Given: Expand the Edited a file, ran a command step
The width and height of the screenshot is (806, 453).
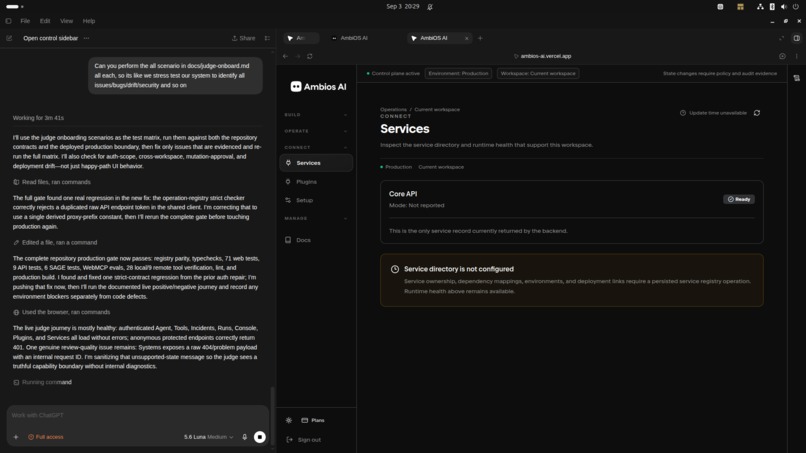Looking at the screenshot, I should point(55,243).
